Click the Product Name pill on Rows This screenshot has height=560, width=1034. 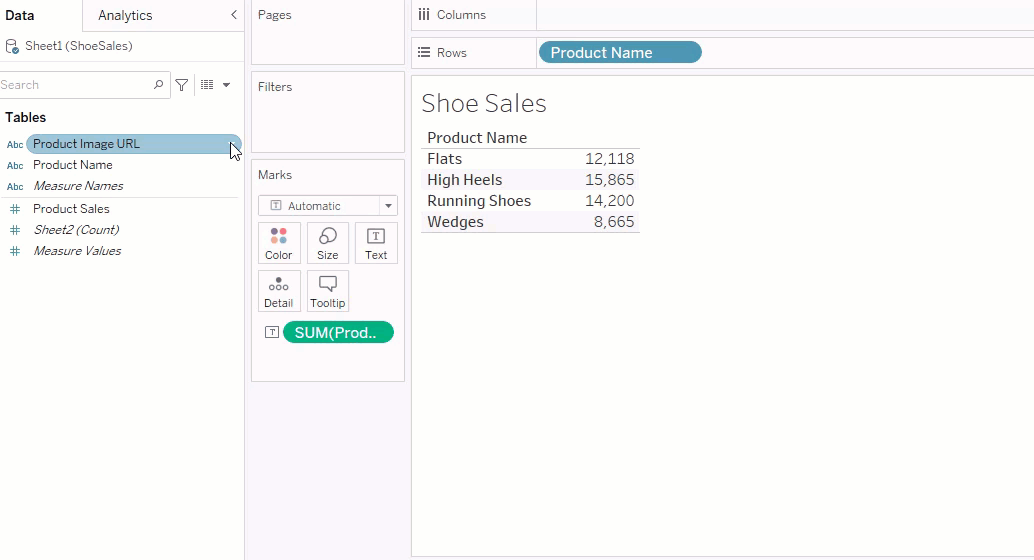point(620,53)
